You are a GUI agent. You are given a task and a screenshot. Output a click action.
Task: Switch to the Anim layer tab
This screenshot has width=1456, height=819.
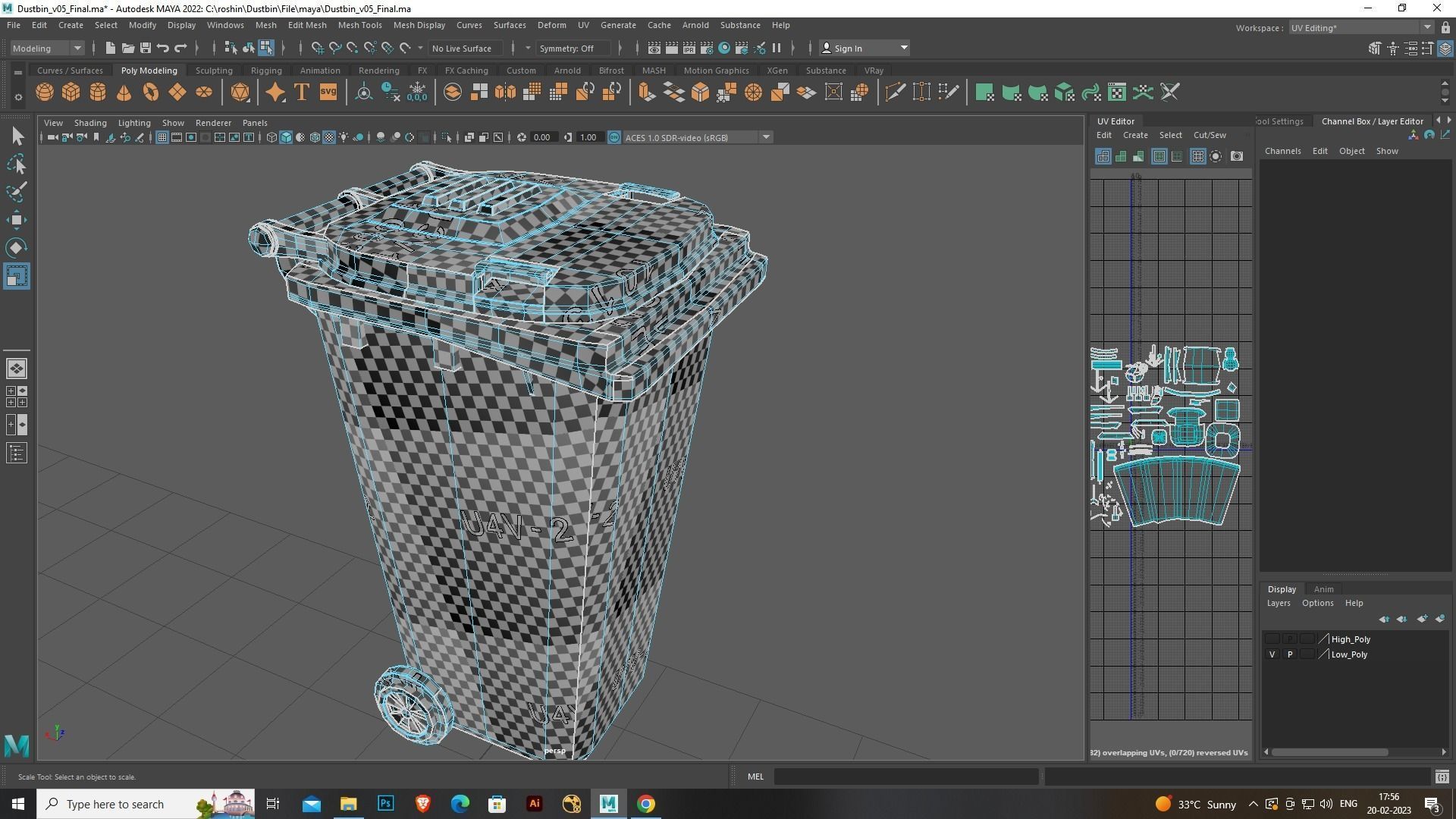[1323, 589]
